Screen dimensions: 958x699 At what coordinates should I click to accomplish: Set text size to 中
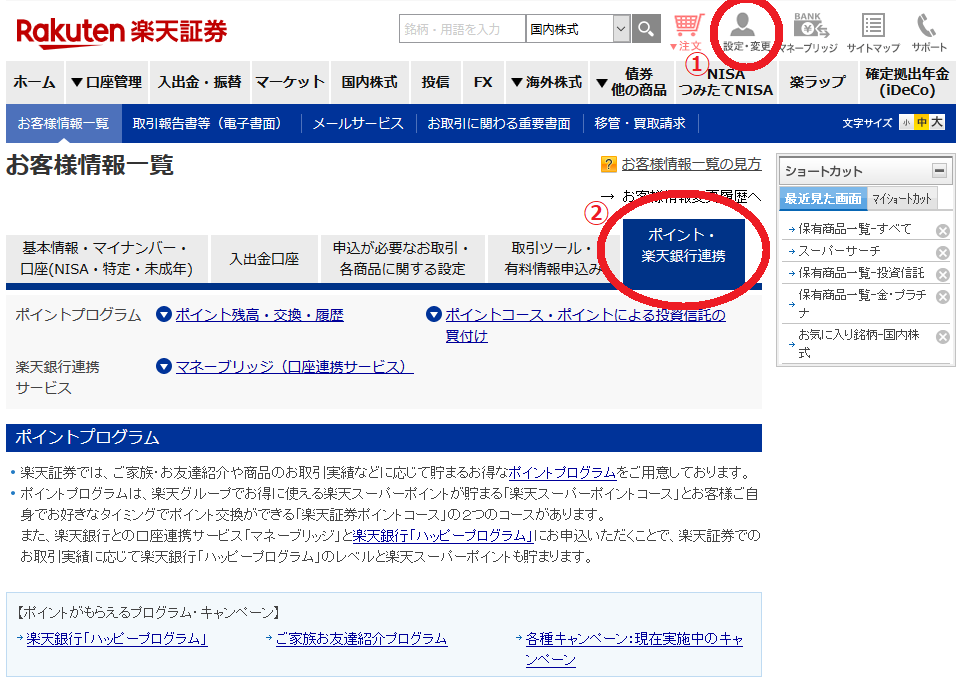(921, 123)
